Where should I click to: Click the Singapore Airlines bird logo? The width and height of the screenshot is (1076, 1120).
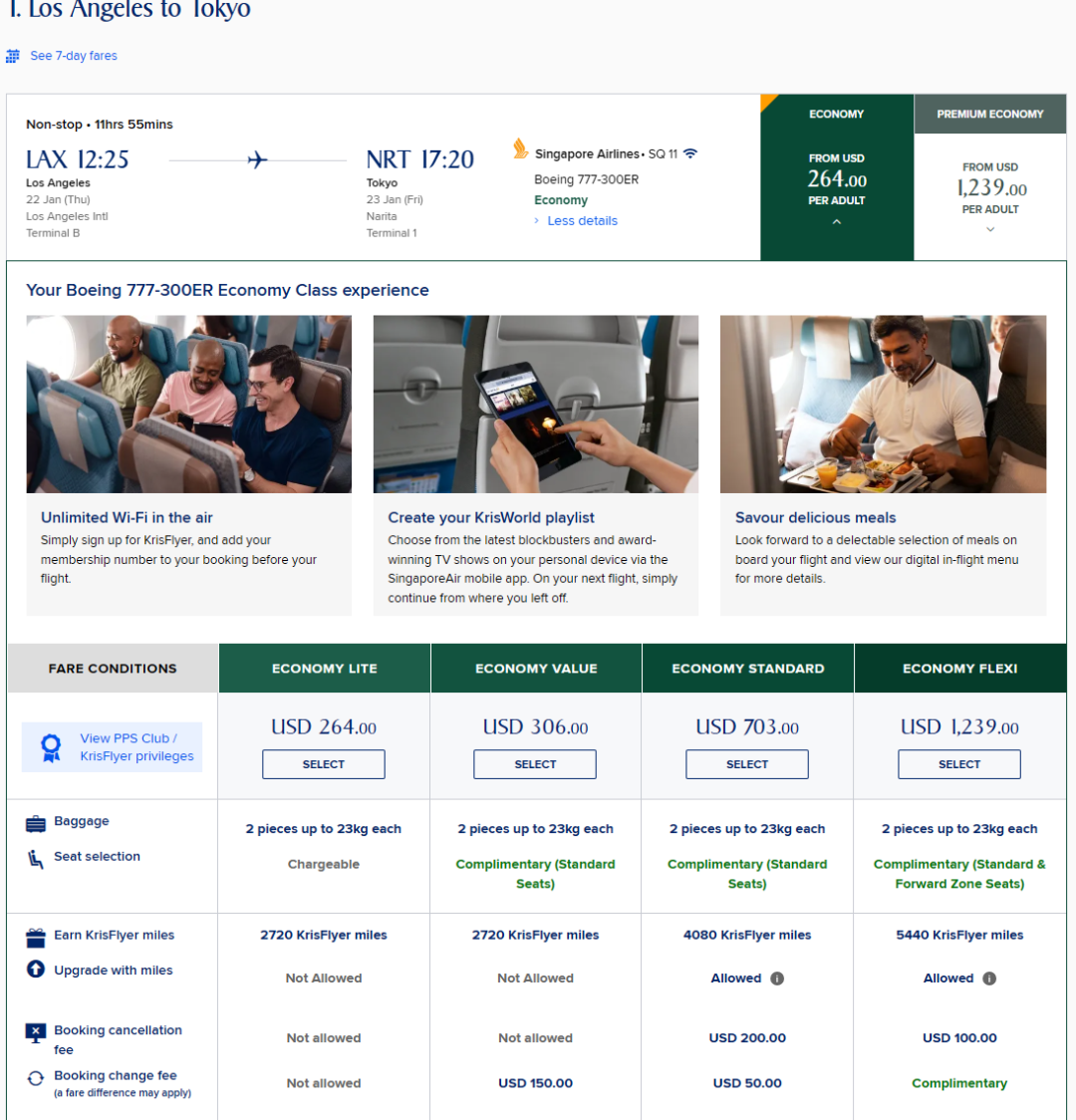(520, 149)
